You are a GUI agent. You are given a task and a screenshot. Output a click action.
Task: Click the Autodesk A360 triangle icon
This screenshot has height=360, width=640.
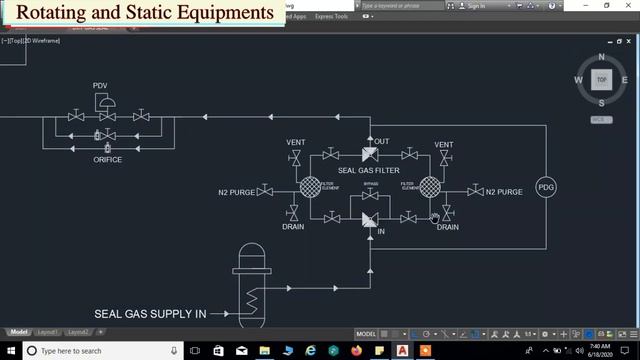click(530, 6)
